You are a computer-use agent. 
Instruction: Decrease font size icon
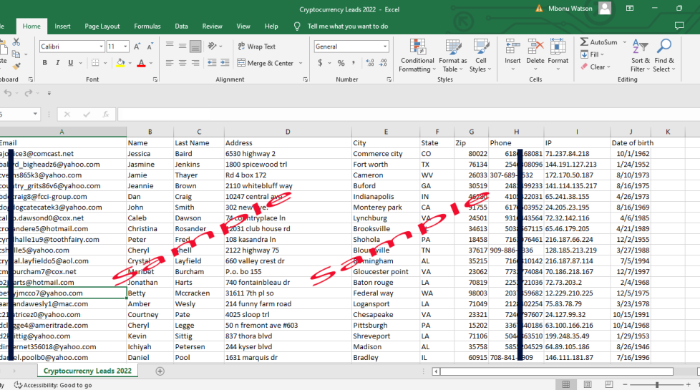[x=150, y=46]
